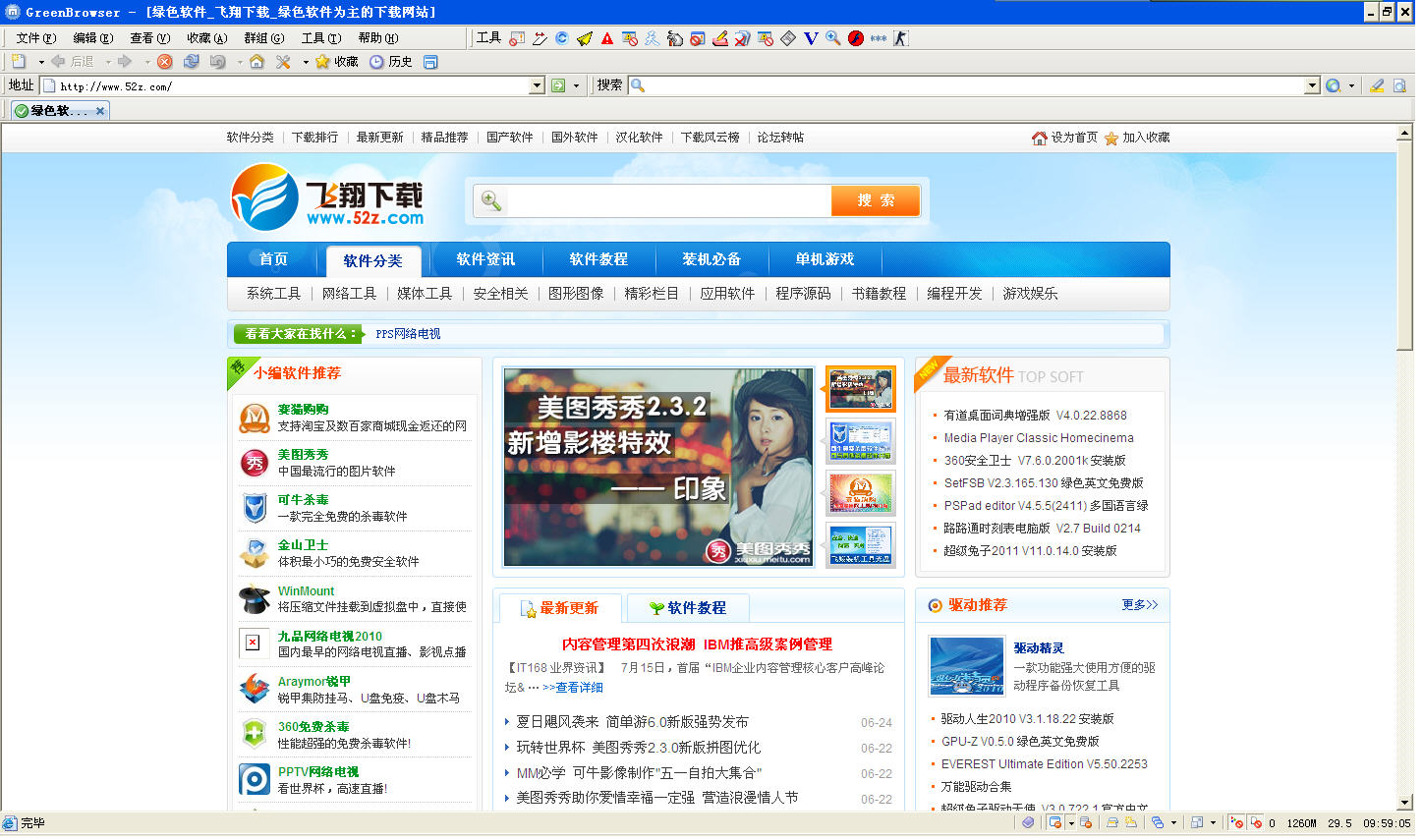
Task: Open the 文件(F) menu
Action: [x=35, y=38]
